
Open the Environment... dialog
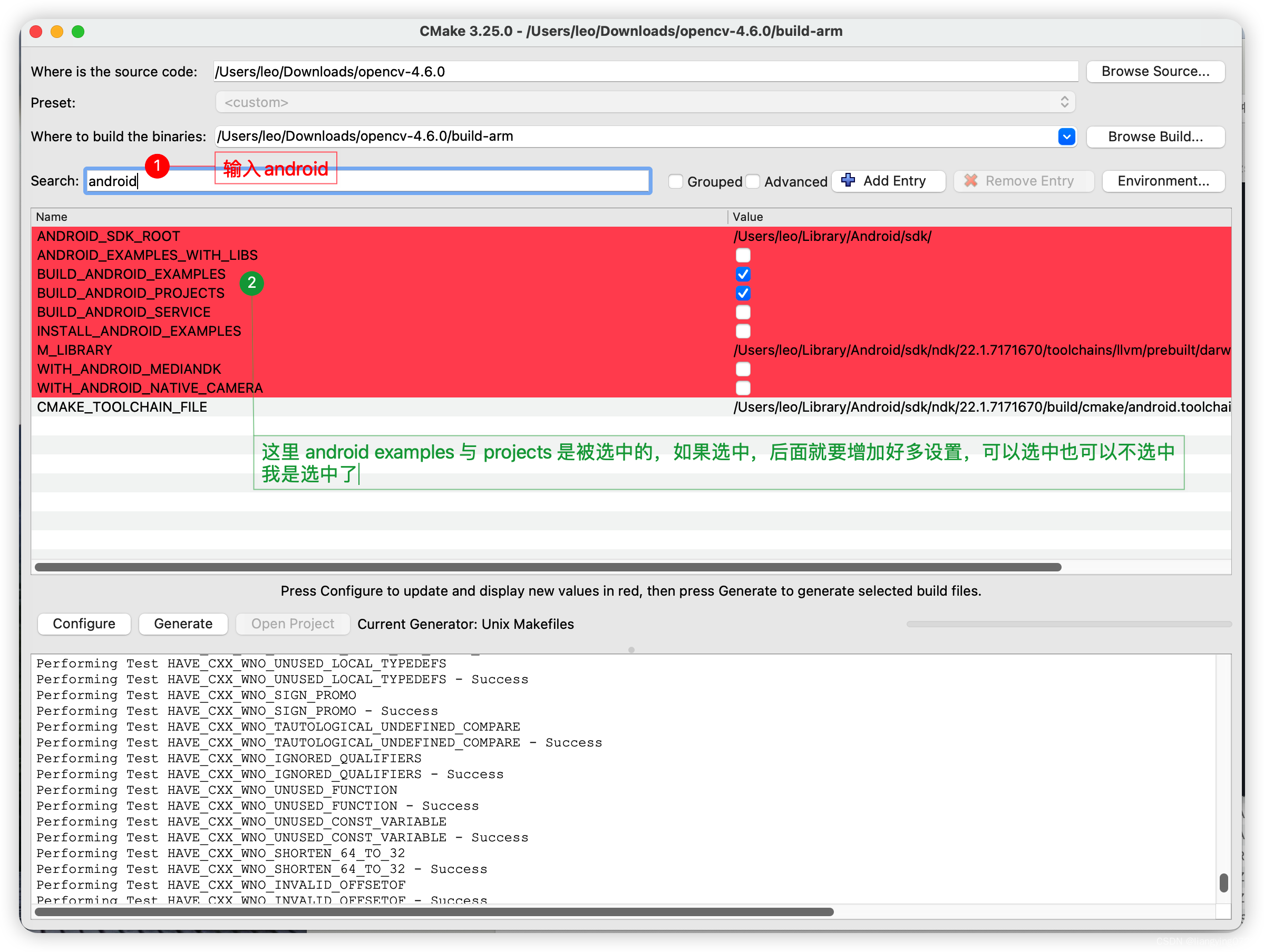click(1163, 181)
